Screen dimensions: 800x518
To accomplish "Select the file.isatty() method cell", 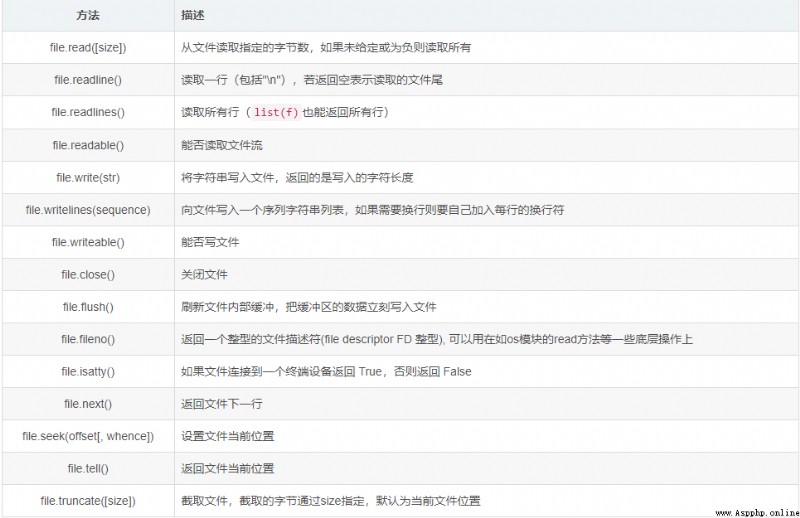I will [x=88, y=372].
